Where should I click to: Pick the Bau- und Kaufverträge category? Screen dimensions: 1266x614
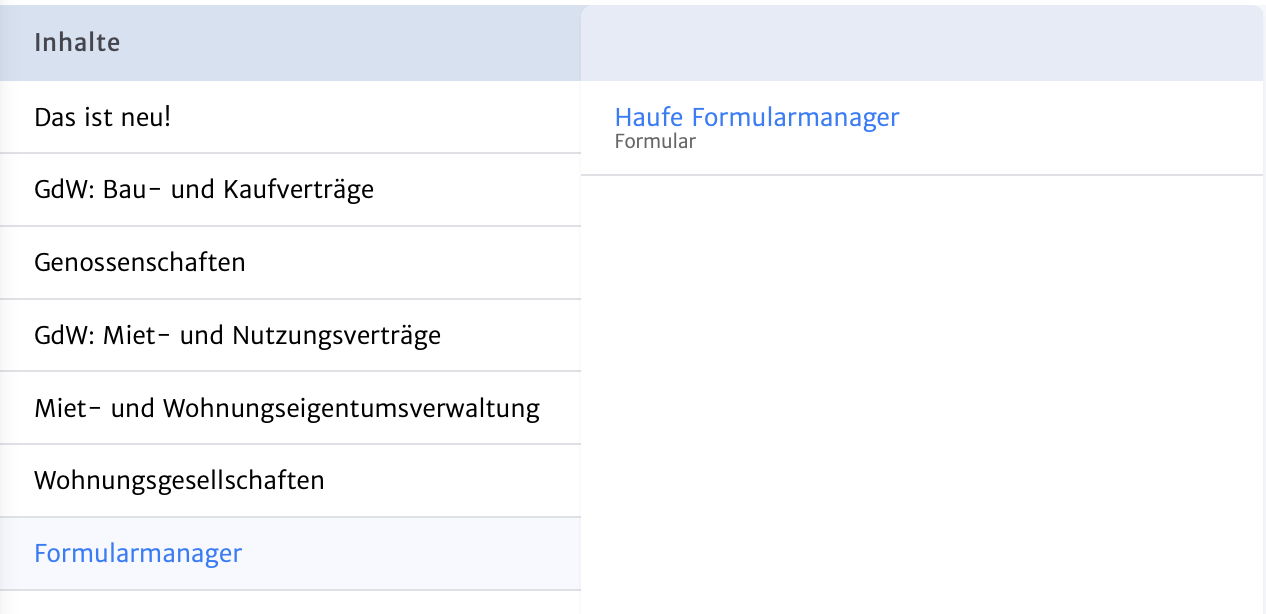[x=204, y=189]
